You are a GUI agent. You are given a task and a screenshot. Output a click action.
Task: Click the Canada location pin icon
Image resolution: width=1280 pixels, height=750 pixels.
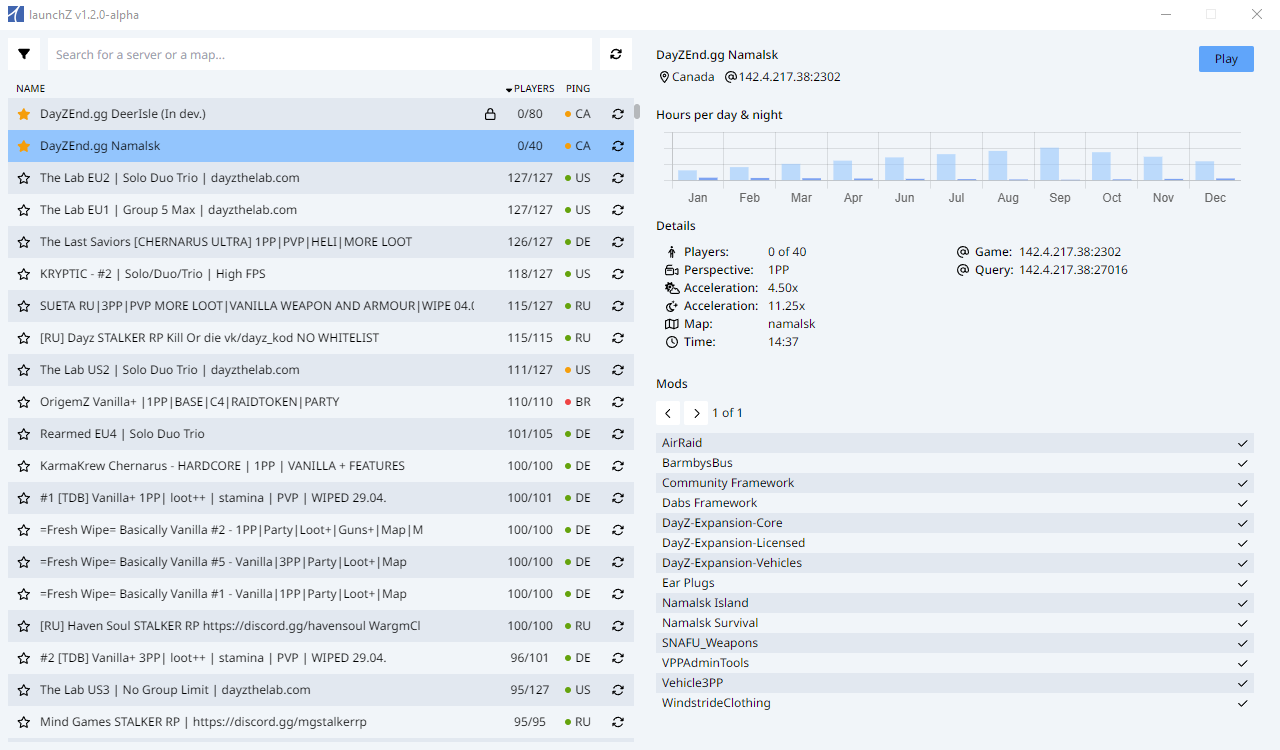[x=663, y=77]
